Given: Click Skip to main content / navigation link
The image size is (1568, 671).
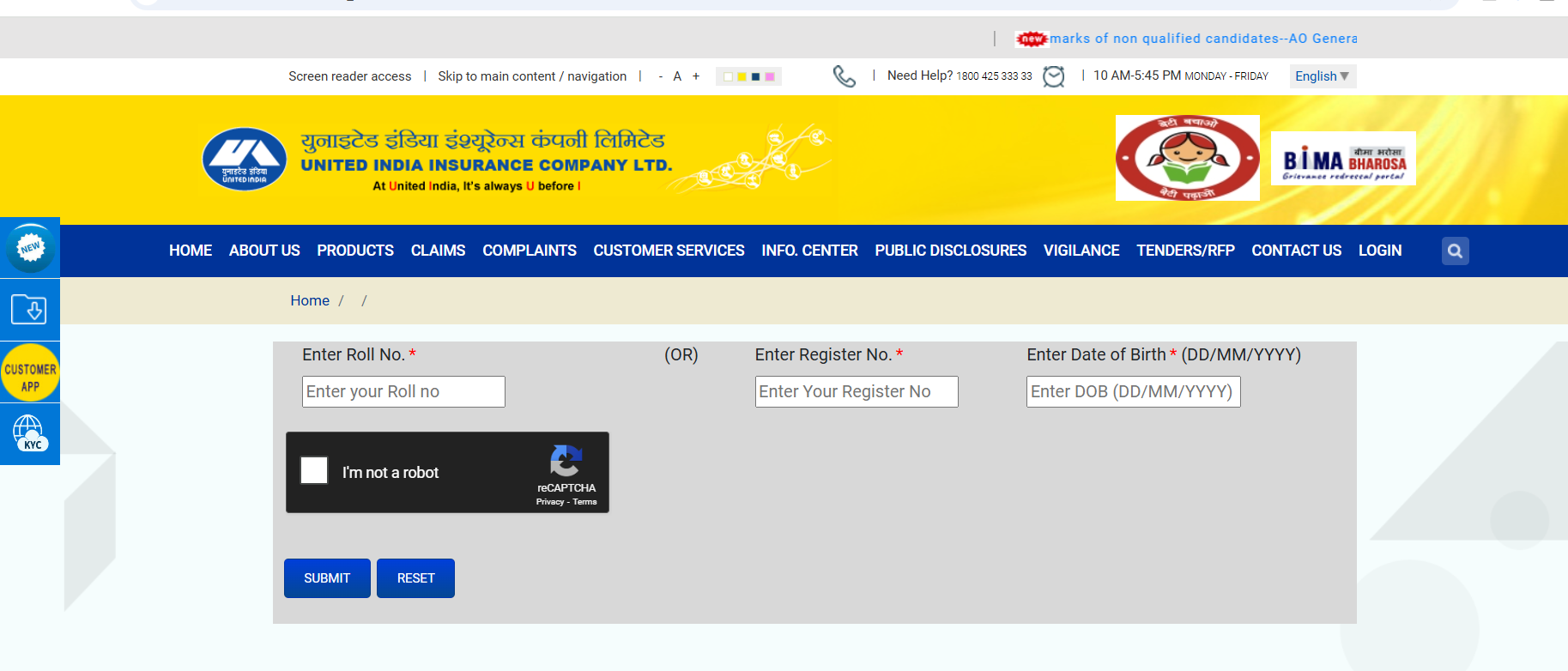Looking at the screenshot, I should point(532,76).
